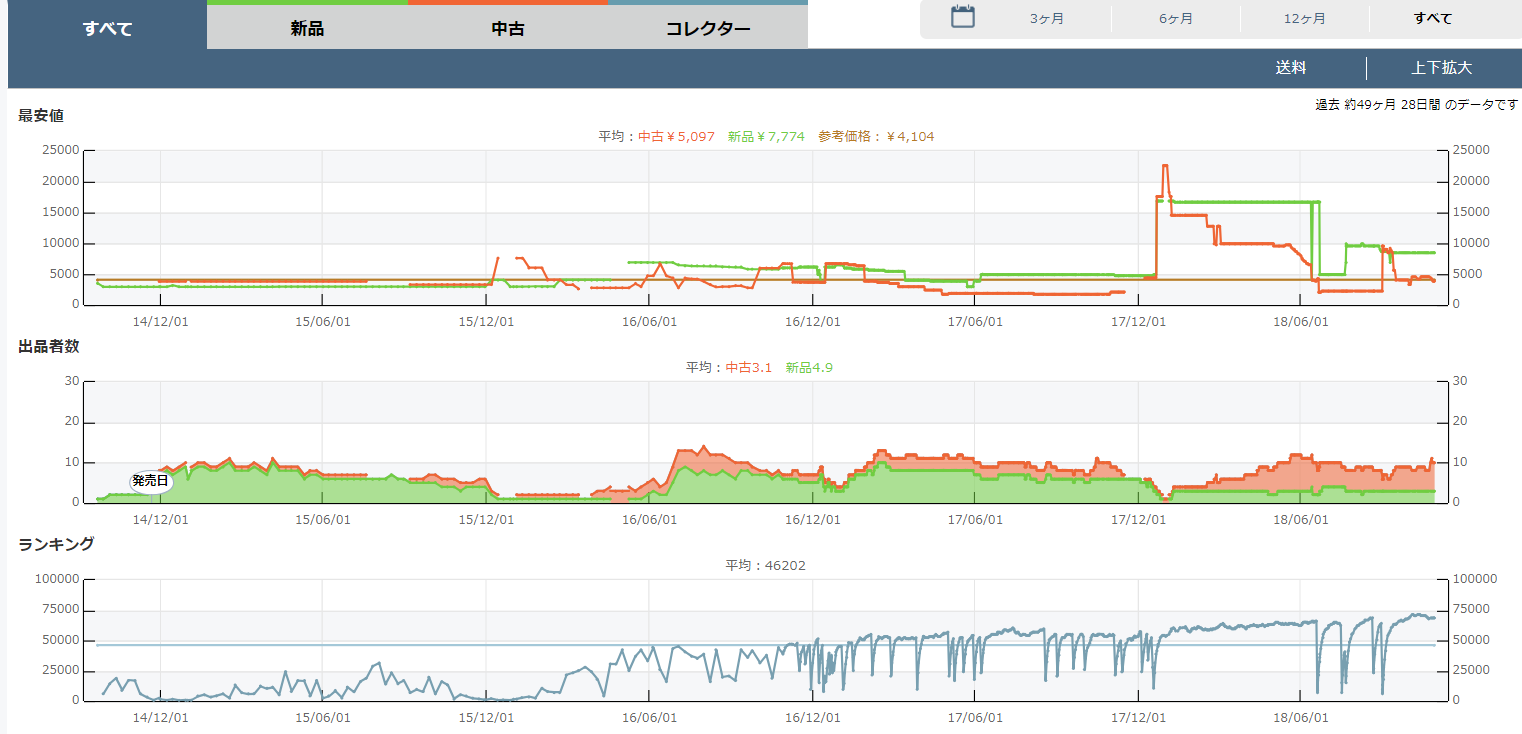Click the 最安値 chart heading
Viewport: 1522px width, 734px height.
41,116
